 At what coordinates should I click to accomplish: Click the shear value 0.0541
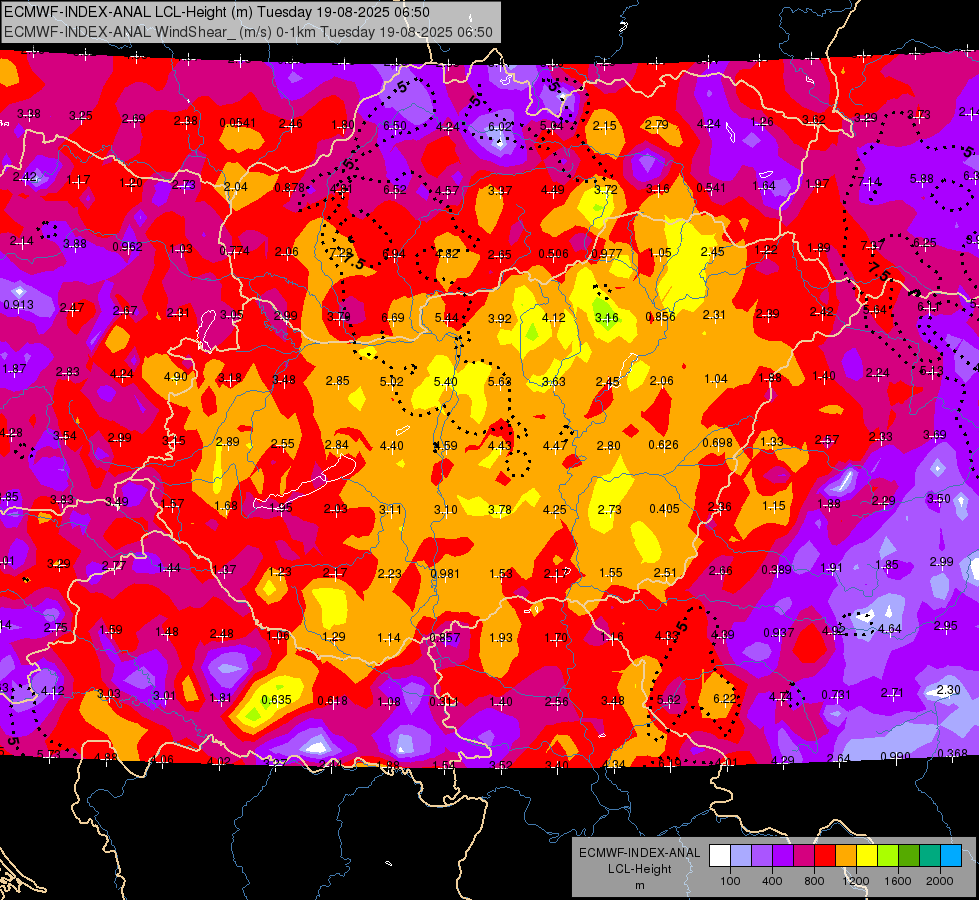click(x=237, y=123)
